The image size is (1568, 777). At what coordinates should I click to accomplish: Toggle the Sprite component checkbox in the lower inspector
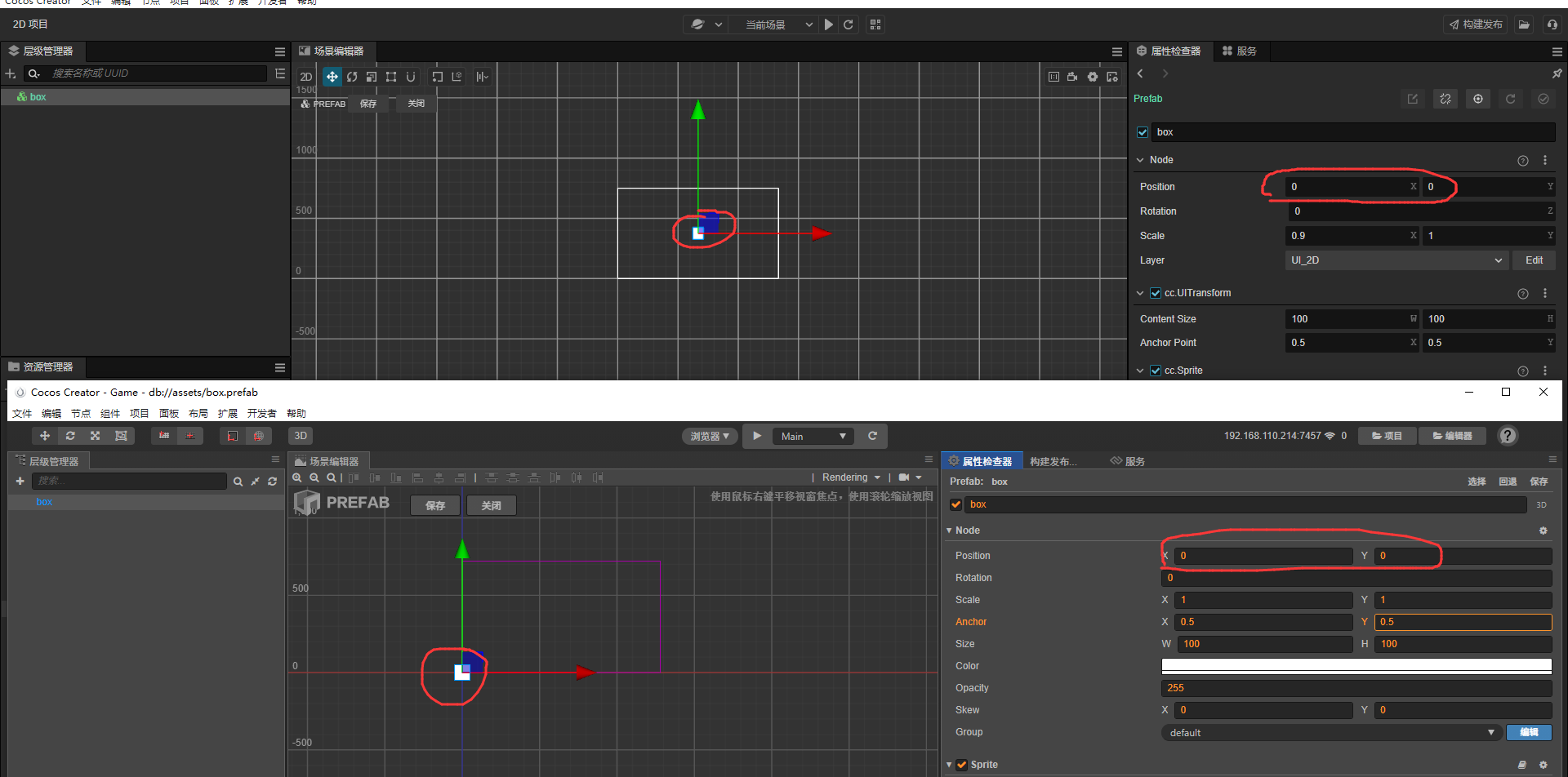(962, 765)
